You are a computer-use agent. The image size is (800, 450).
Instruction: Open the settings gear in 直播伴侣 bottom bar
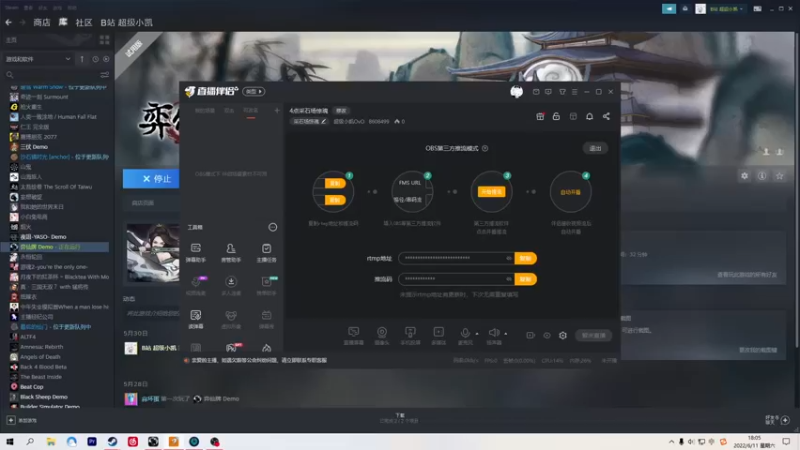(x=563, y=335)
